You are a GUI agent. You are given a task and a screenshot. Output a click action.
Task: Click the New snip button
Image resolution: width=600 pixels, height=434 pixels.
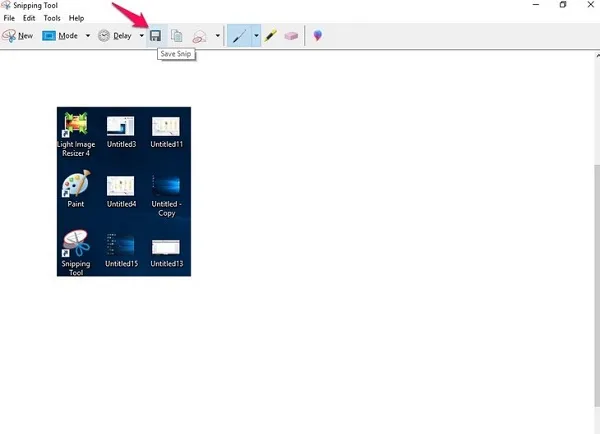point(18,35)
